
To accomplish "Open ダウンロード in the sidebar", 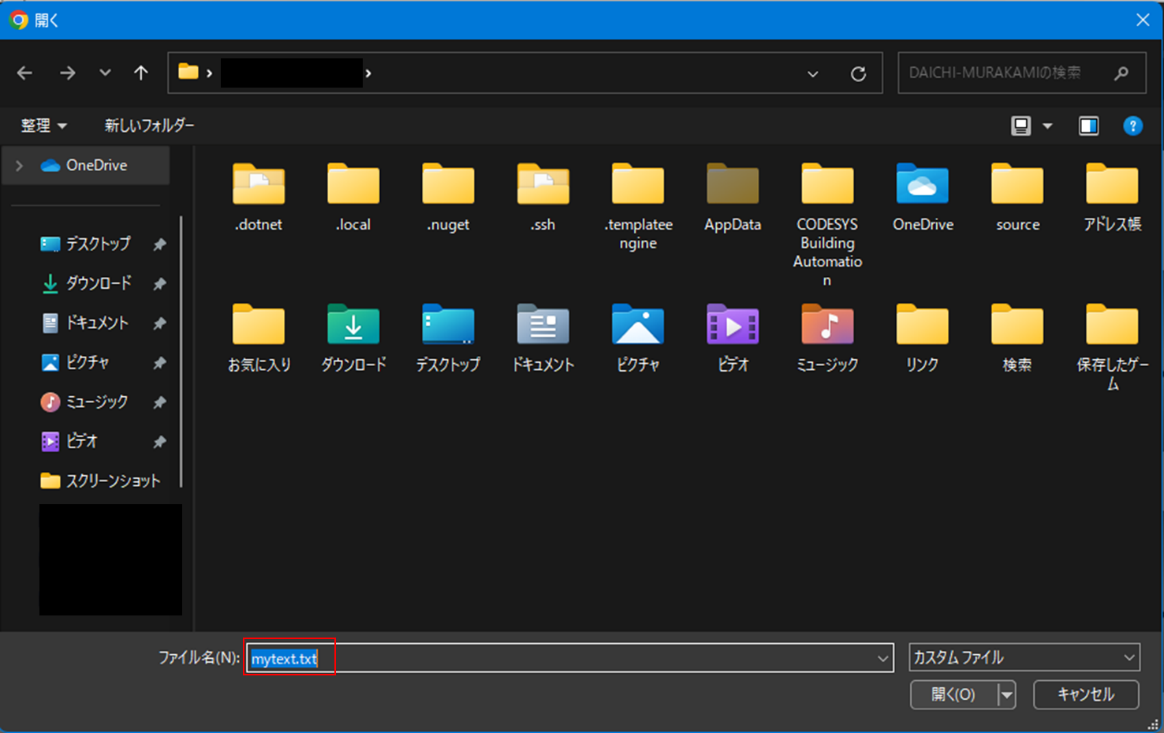I will pos(99,283).
